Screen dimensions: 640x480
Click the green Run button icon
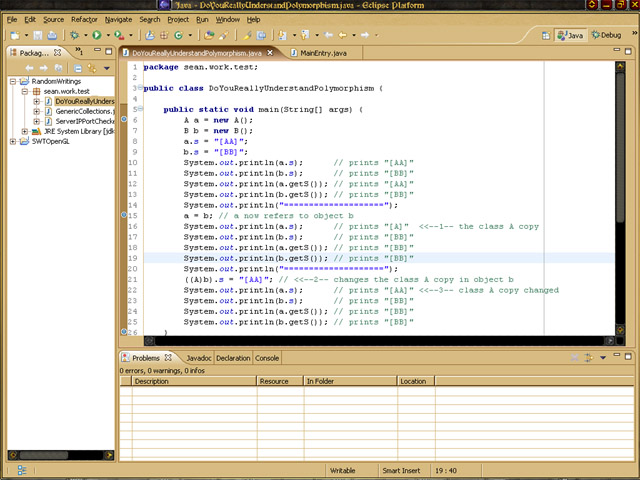coord(97,36)
